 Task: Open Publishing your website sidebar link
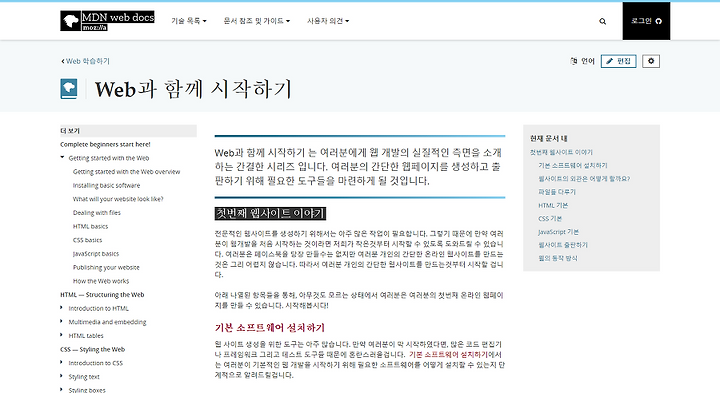coord(106,267)
